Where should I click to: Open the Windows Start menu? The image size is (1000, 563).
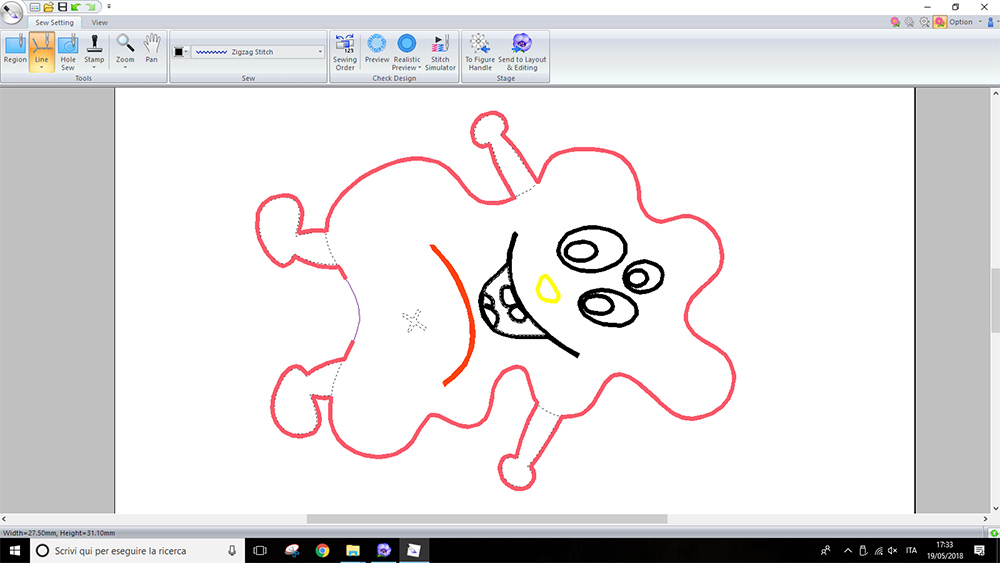[15, 550]
